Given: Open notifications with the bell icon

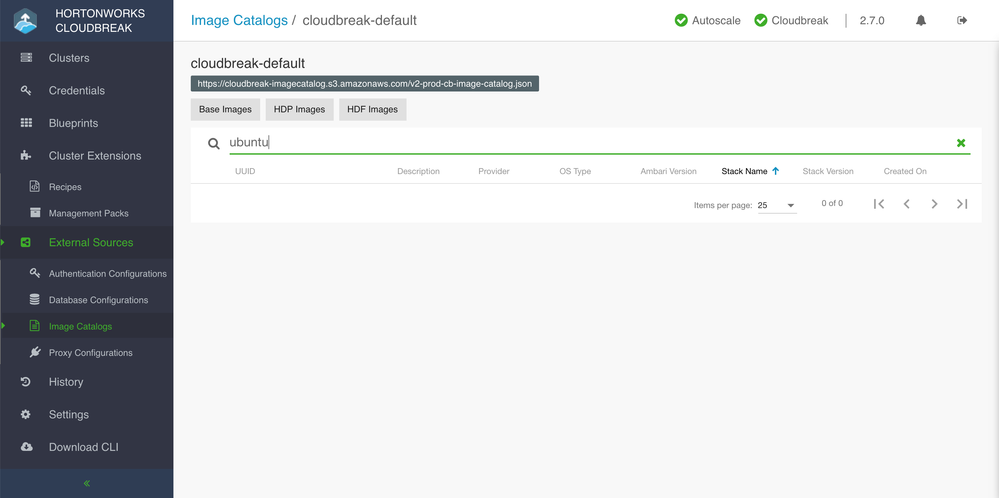Looking at the screenshot, I should pyautogui.click(x=921, y=20).
